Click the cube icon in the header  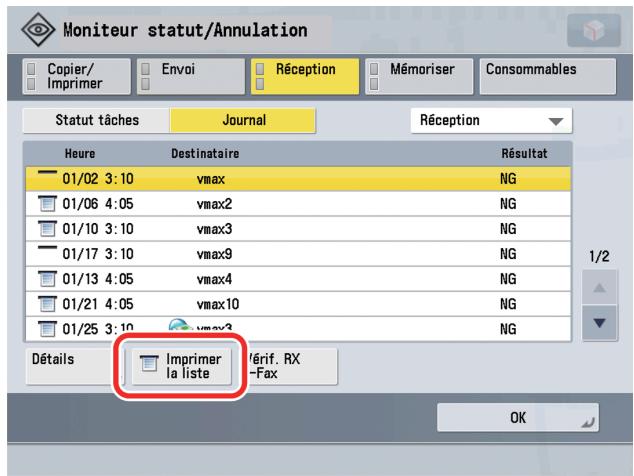594,30
